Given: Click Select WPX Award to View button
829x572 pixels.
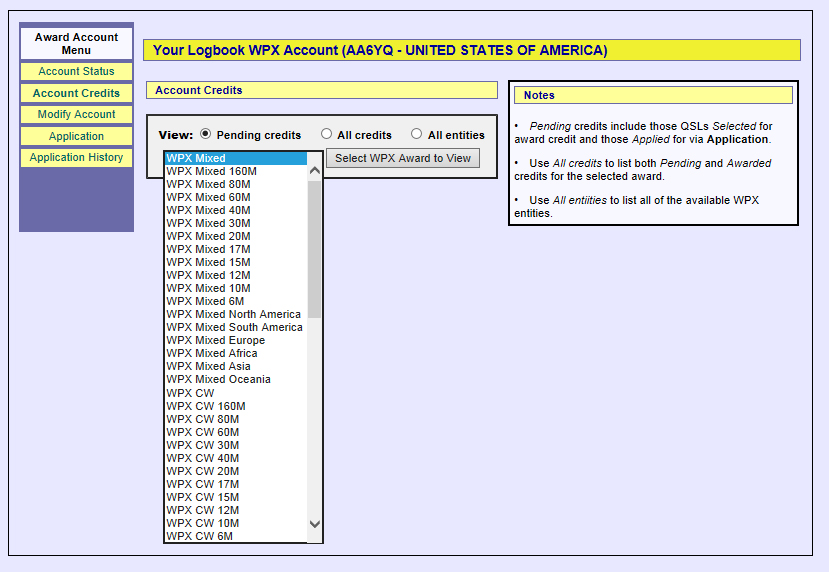Looking at the screenshot, I should (403, 158).
